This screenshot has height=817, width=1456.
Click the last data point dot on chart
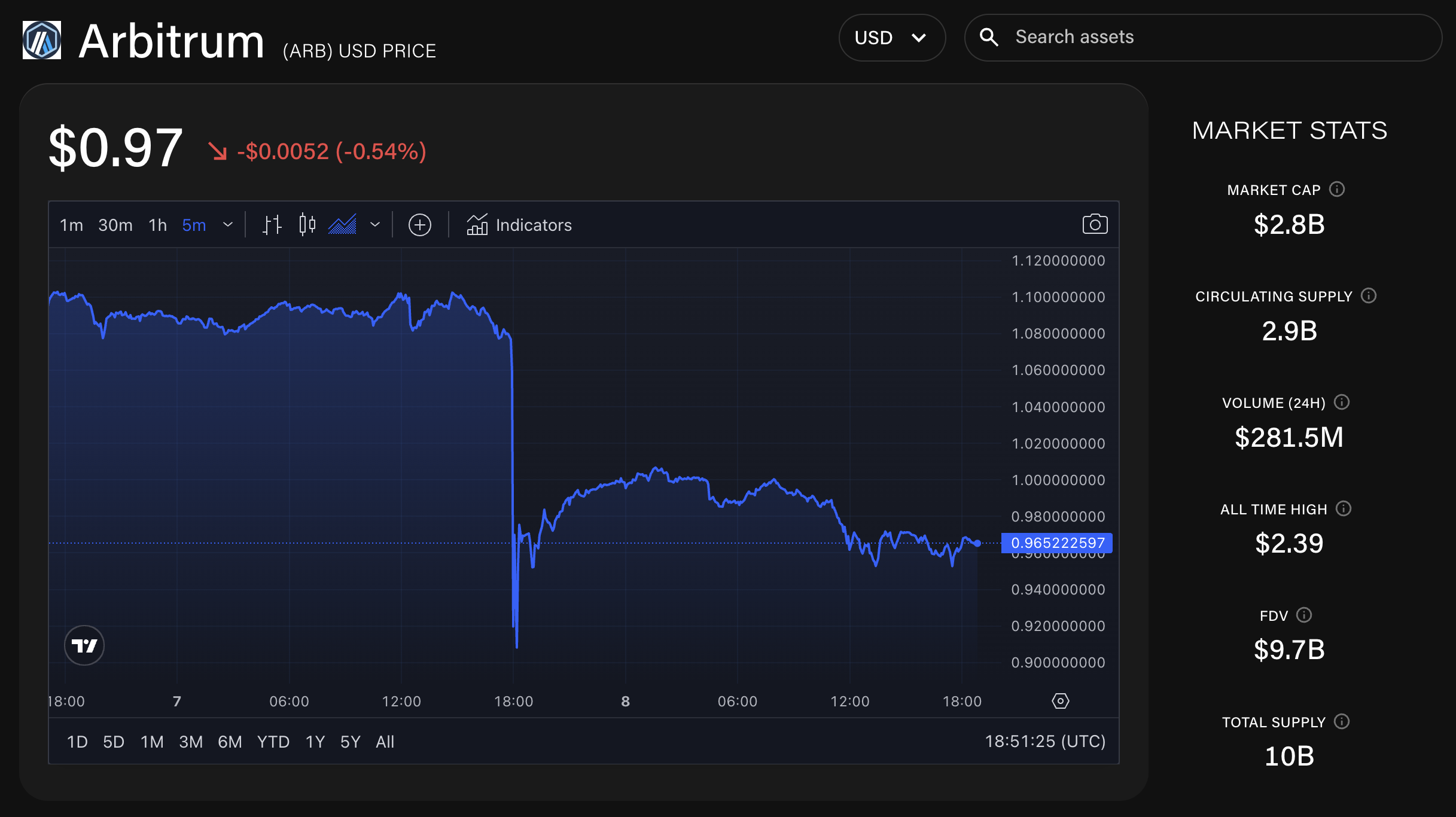click(977, 544)
